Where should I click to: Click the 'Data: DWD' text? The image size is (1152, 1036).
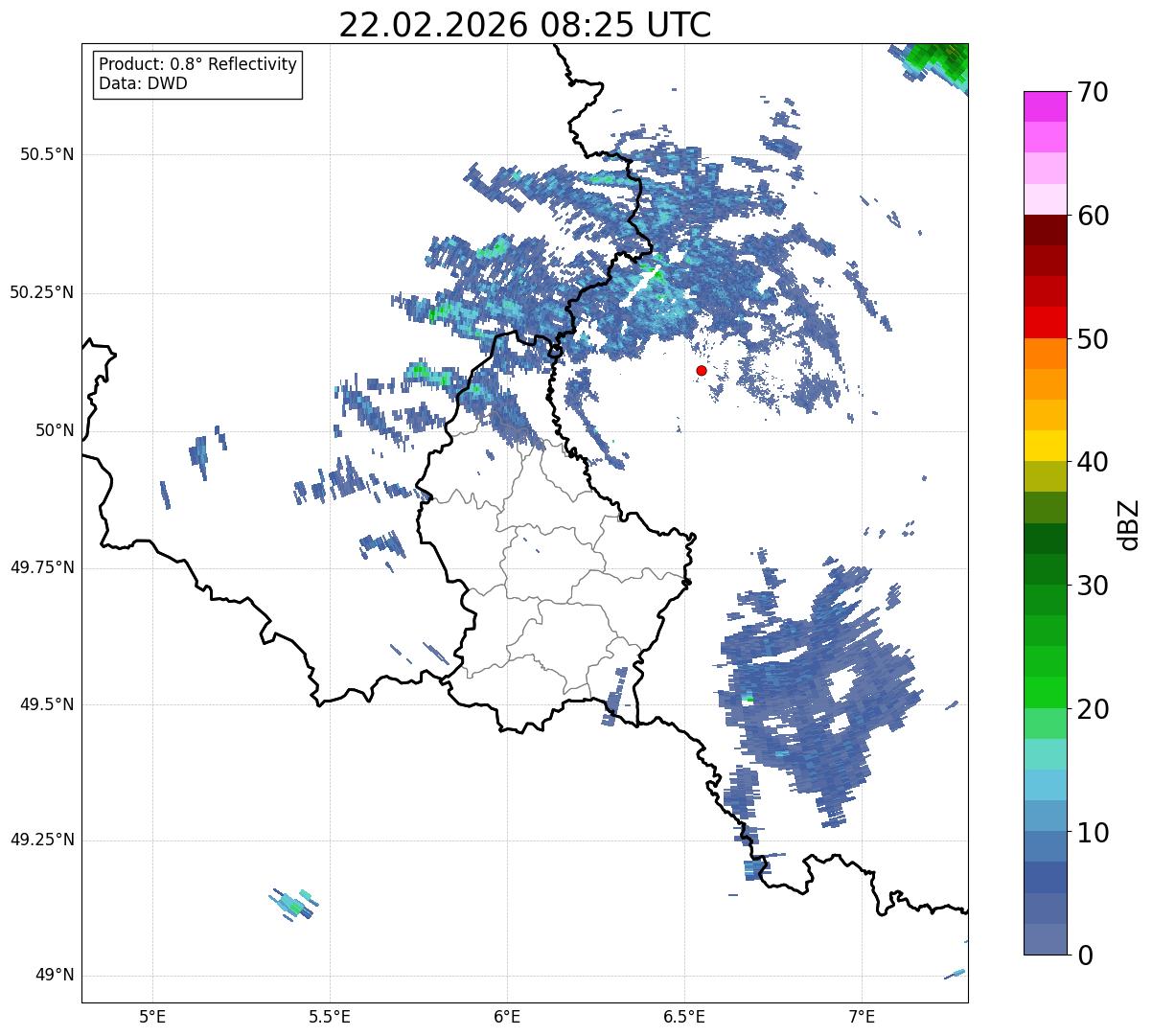tap(143, 83)
